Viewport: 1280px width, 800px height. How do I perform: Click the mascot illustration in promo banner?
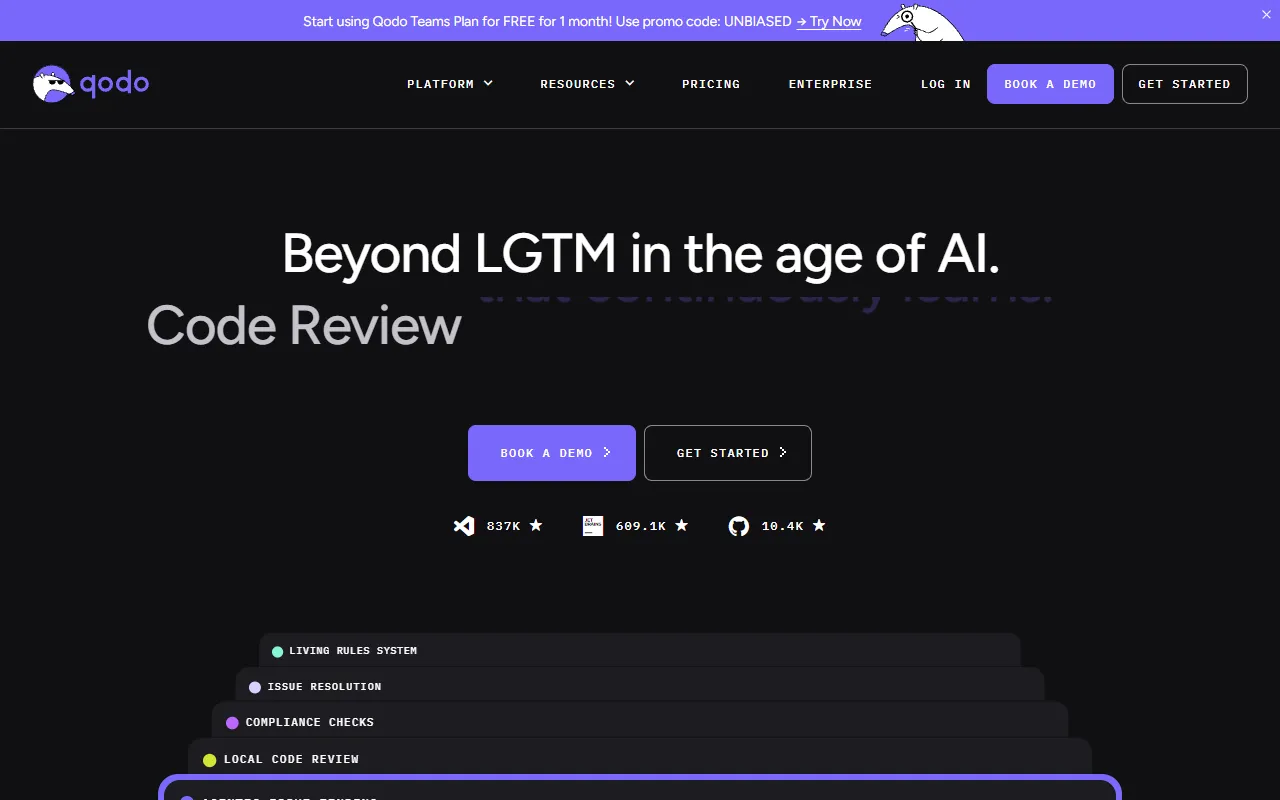tap(921, 22)
